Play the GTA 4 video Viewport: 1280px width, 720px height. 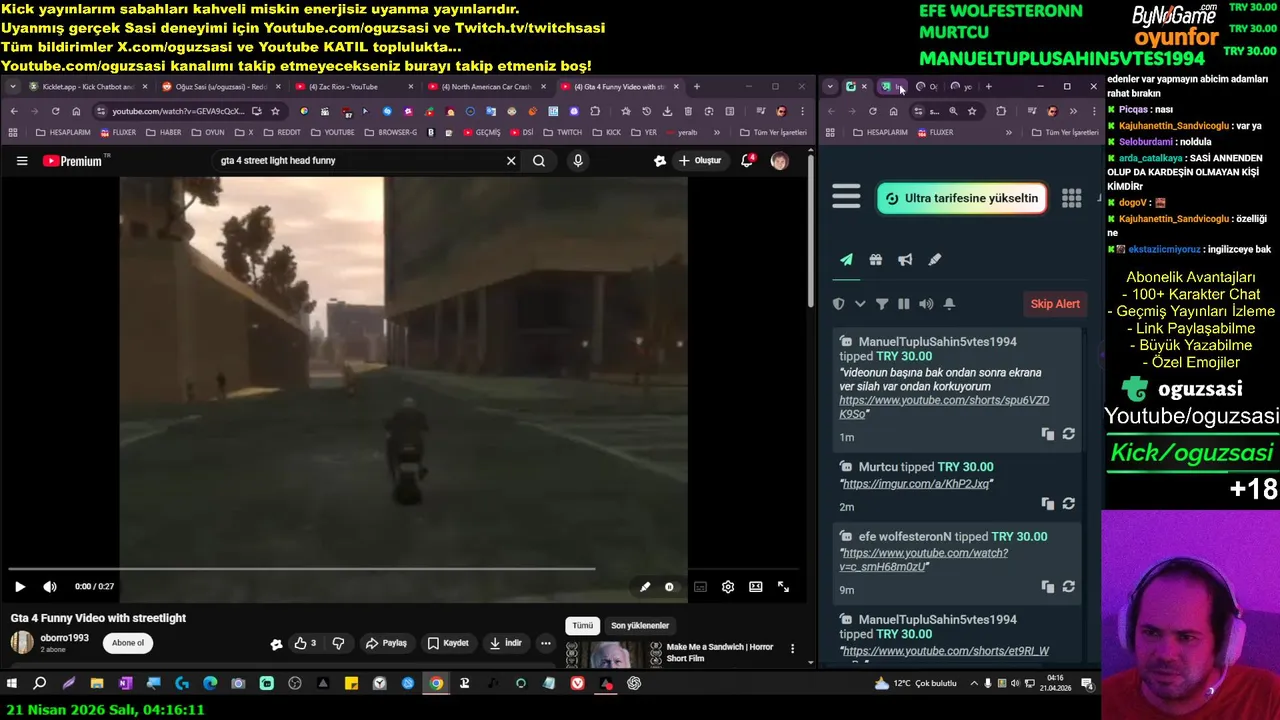click(x=20, y=587)
